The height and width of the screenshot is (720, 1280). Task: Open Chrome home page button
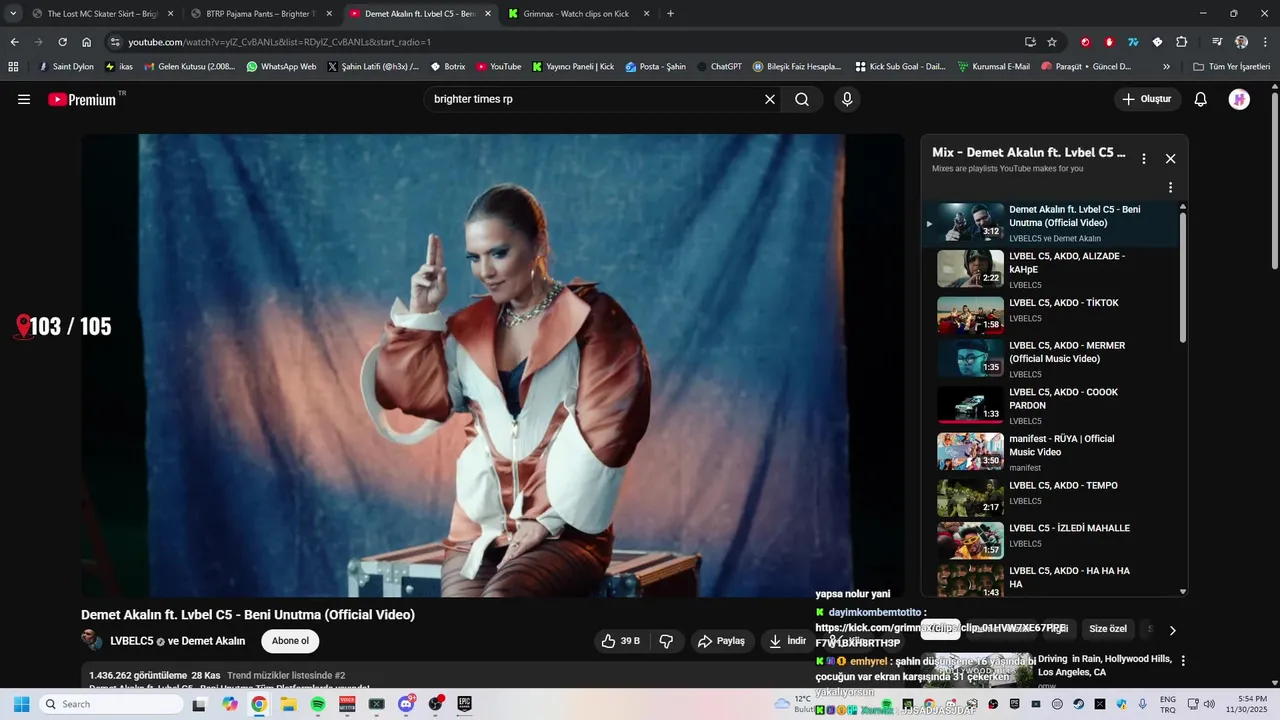coord(86,42)
